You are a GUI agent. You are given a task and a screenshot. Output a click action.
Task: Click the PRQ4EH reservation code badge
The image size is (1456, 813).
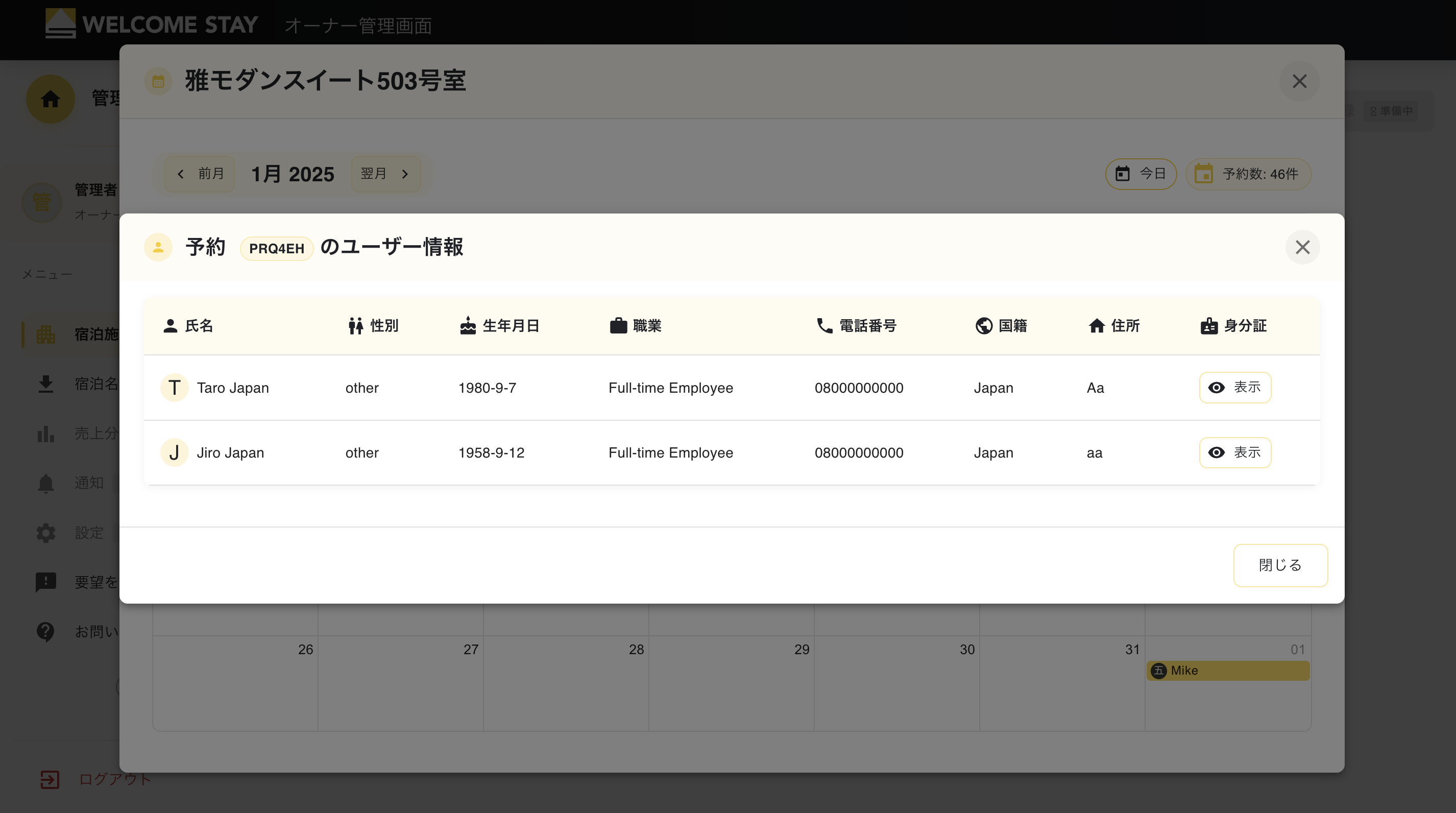[x=276, y=248]
